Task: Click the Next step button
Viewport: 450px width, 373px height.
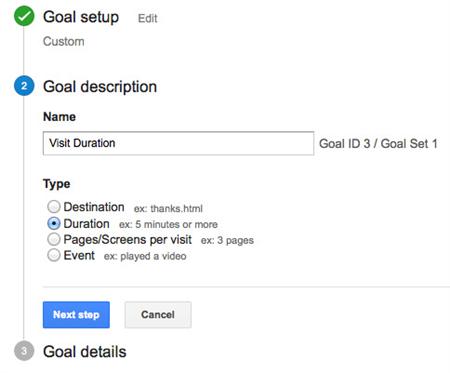Action: click(x=76, y=315)
